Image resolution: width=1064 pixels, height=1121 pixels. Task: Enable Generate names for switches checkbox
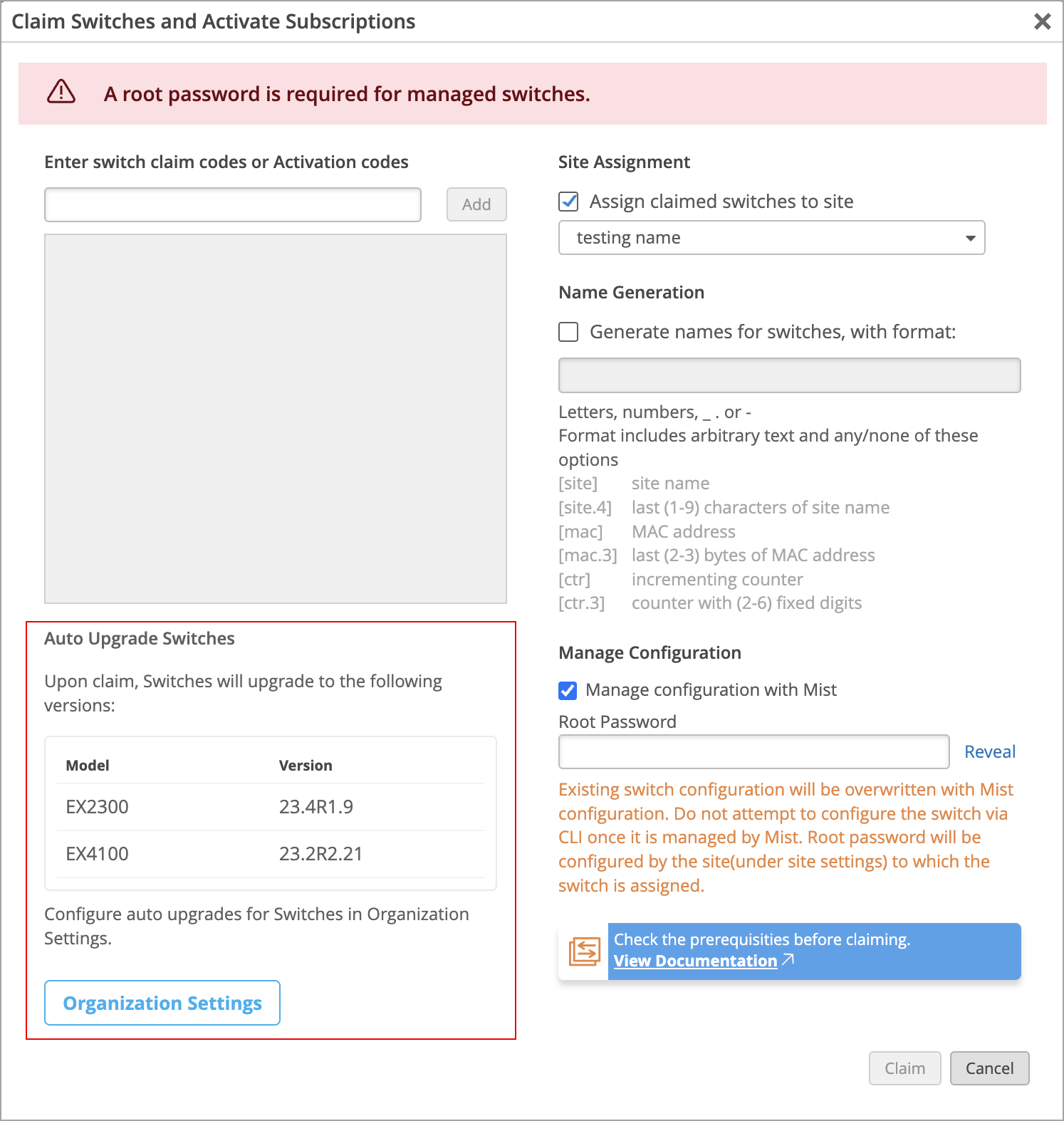tap(568, 332)
